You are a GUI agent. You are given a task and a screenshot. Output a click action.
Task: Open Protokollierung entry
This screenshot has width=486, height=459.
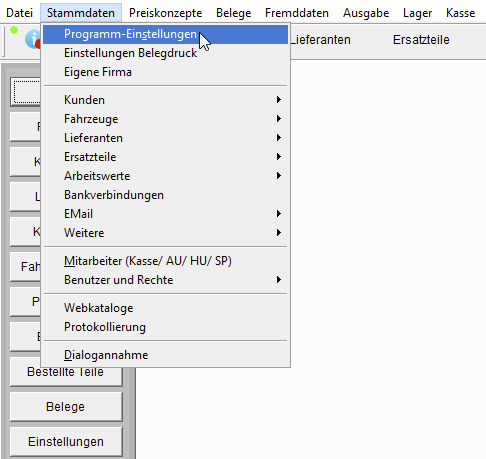tap(165, 327)
